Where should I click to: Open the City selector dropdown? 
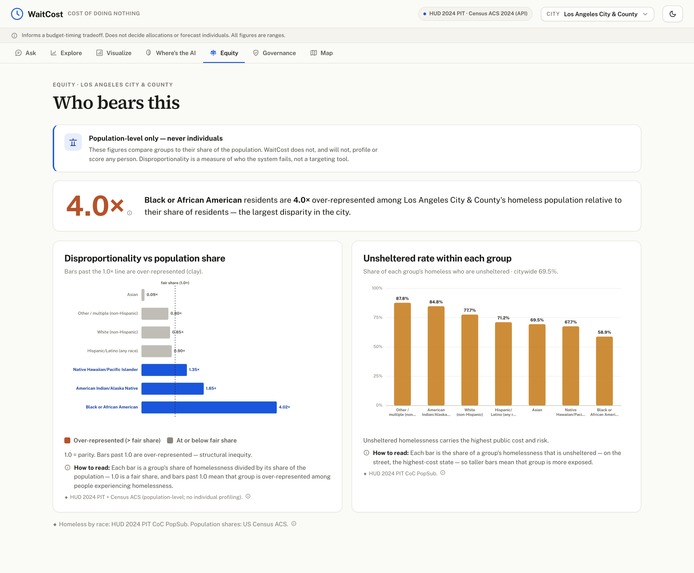pyautogui.click(x=597, y=14)
